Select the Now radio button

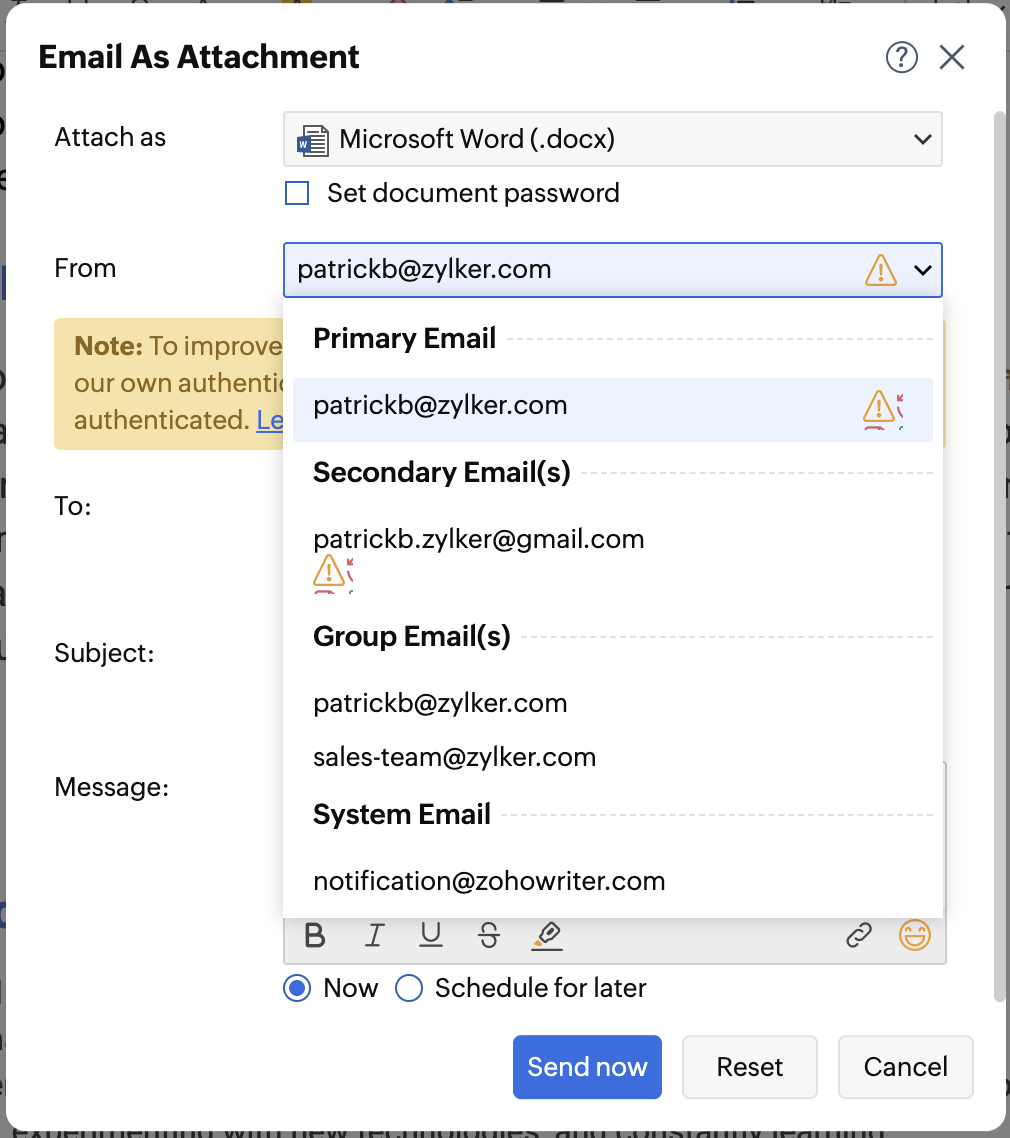click(x=297, y=989)
